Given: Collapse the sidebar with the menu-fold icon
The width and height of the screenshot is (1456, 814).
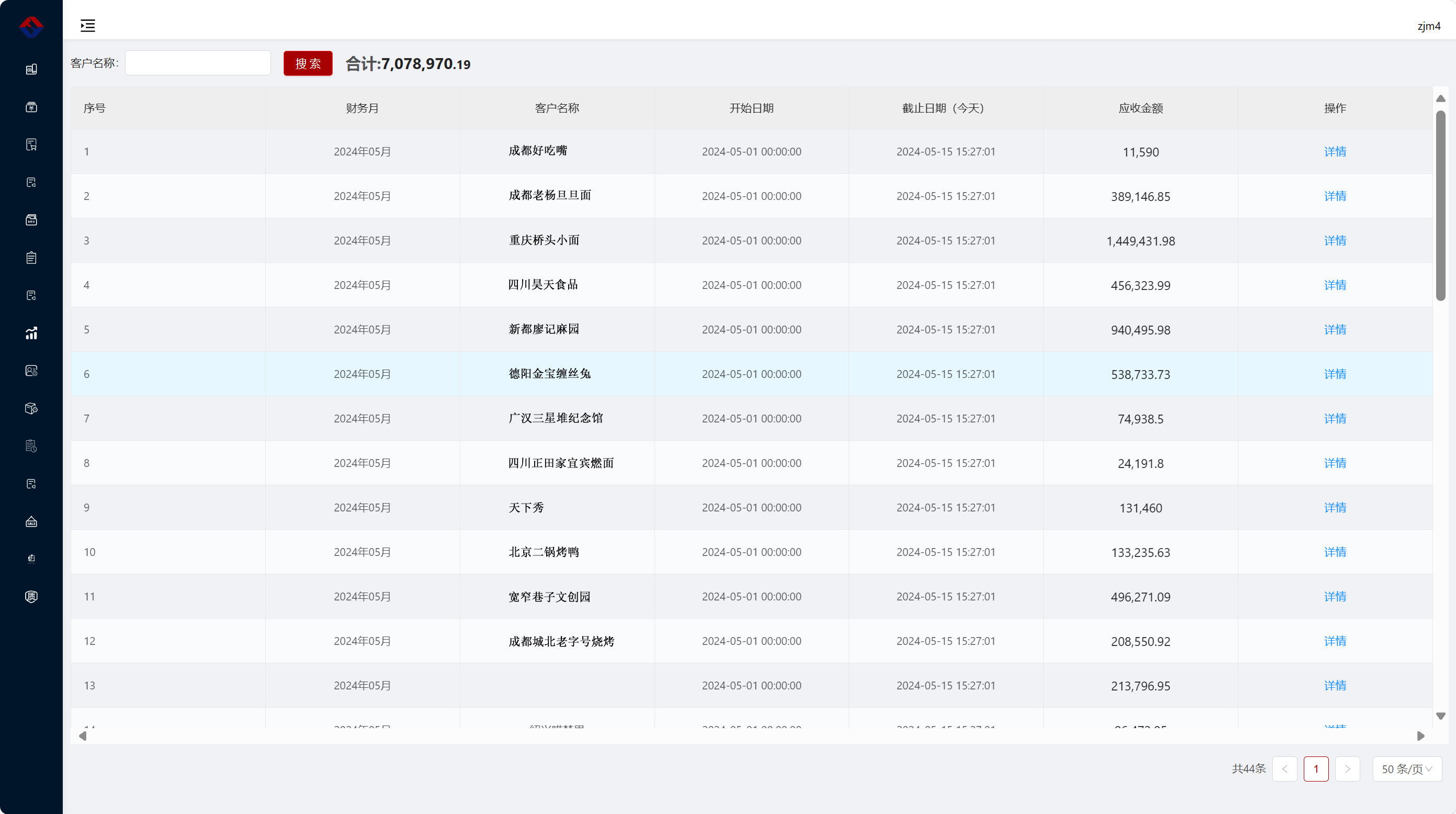Looking at the screenshot, I should point(87,26).
